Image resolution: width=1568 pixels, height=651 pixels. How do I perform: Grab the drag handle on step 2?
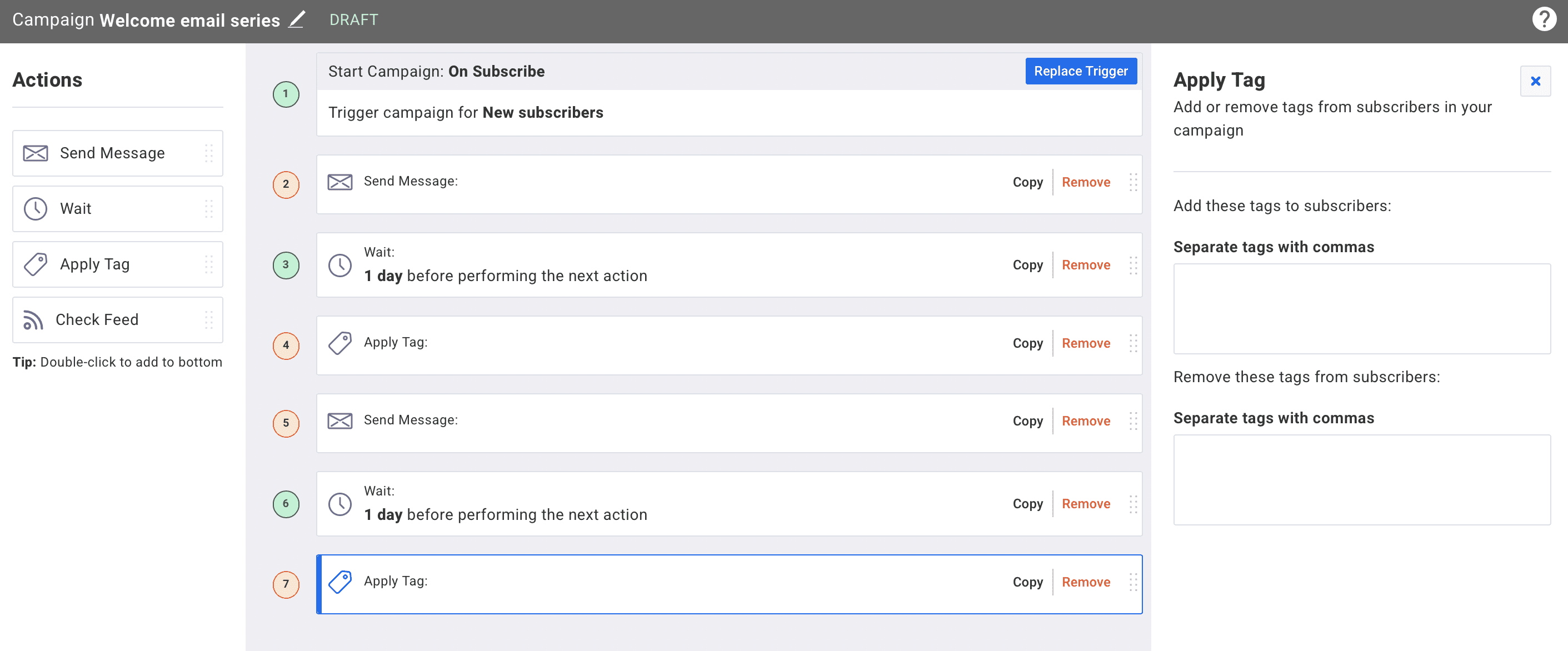coord(1133,183)
